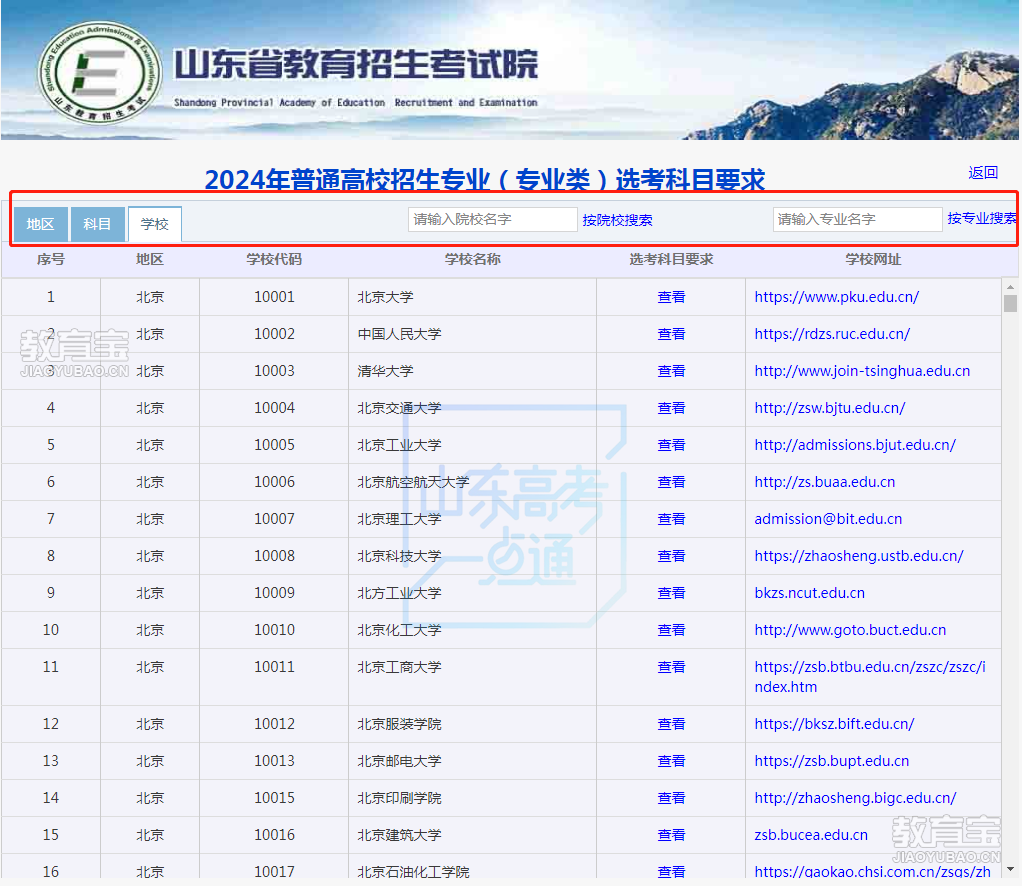Screen dimensions: 1022x886
Task: Open 查看 for 北京航空航天大学
Action: point(671,482)
